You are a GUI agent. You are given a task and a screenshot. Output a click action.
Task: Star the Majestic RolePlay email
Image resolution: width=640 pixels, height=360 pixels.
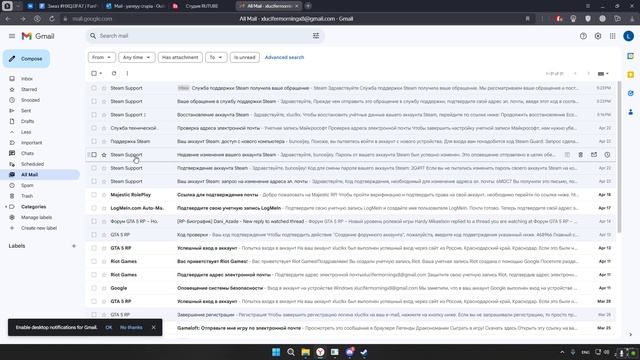coord(104,195)
